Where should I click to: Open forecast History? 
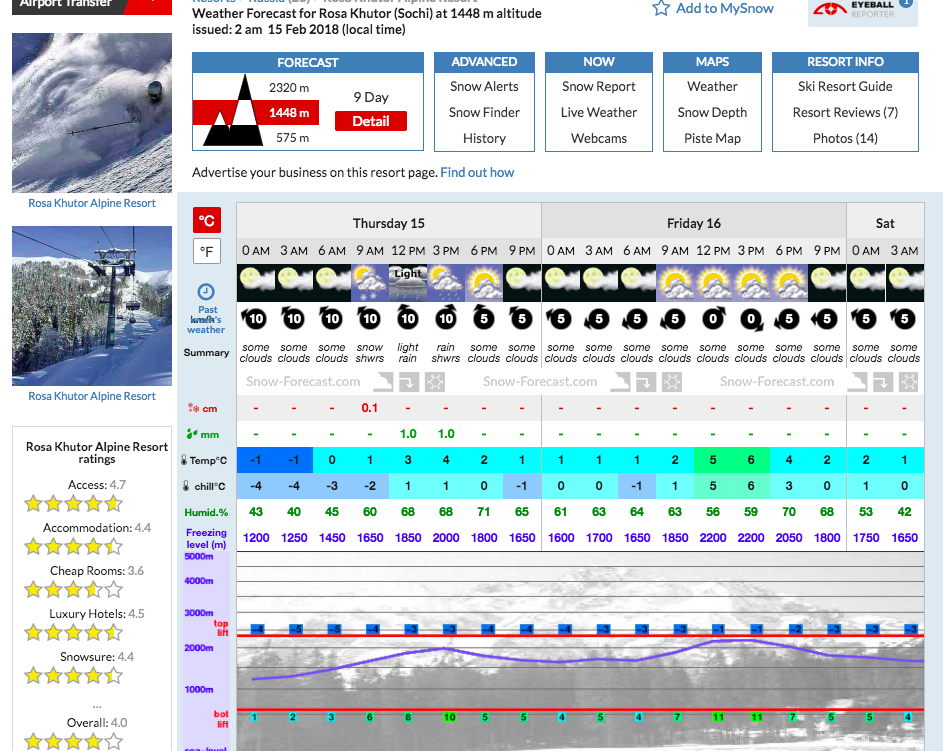tap(484, 138)
